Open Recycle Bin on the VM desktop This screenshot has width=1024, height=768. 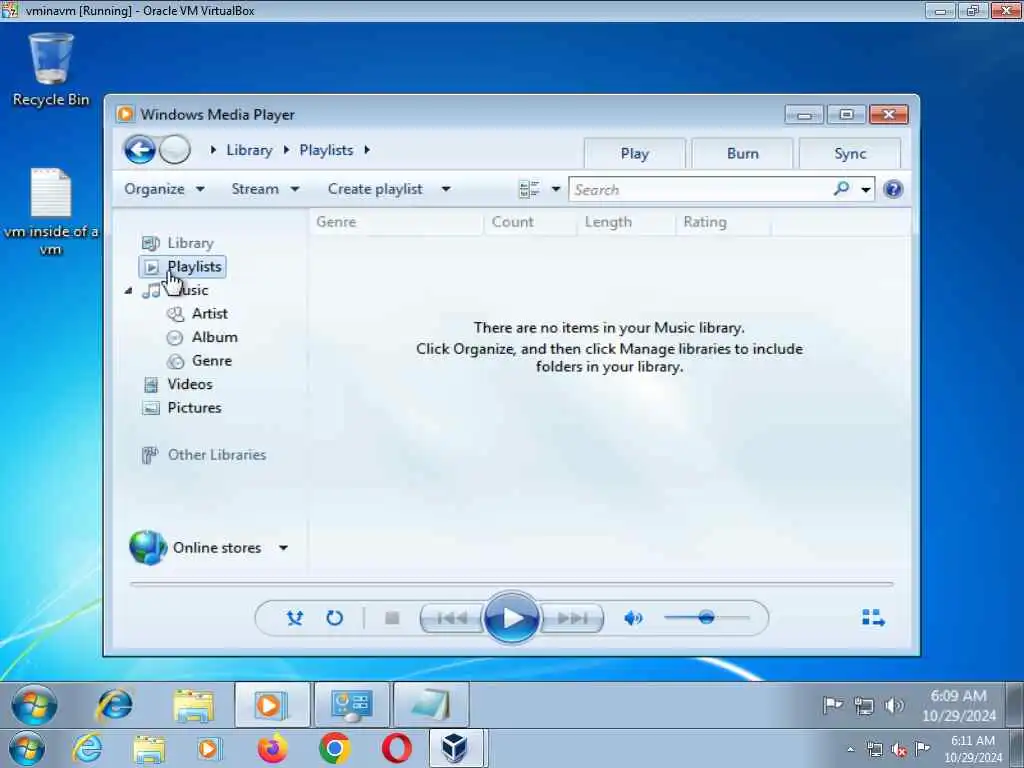[51, 69]
